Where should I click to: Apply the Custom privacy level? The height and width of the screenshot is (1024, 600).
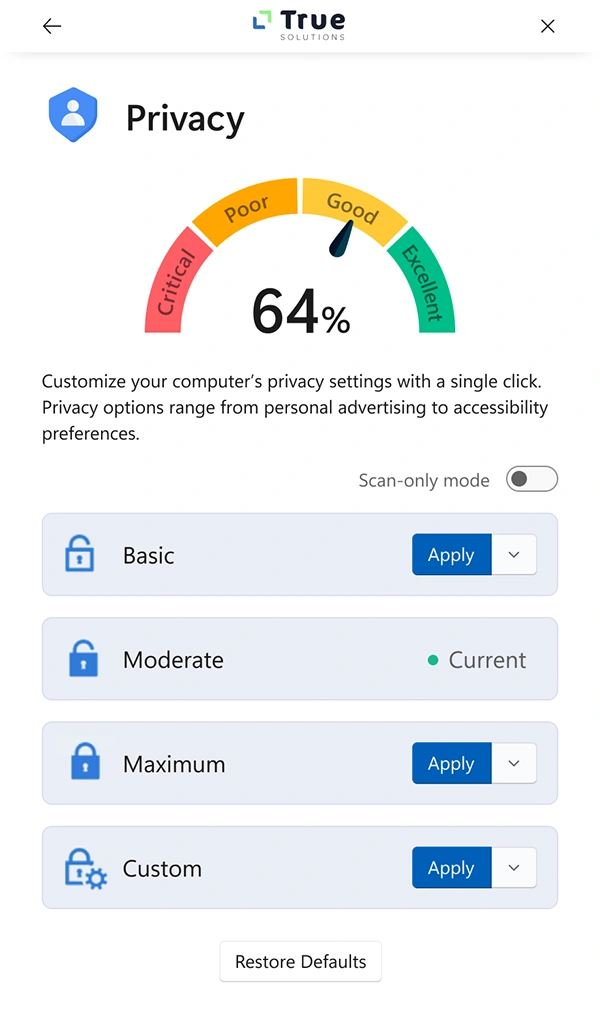(451, 867)
